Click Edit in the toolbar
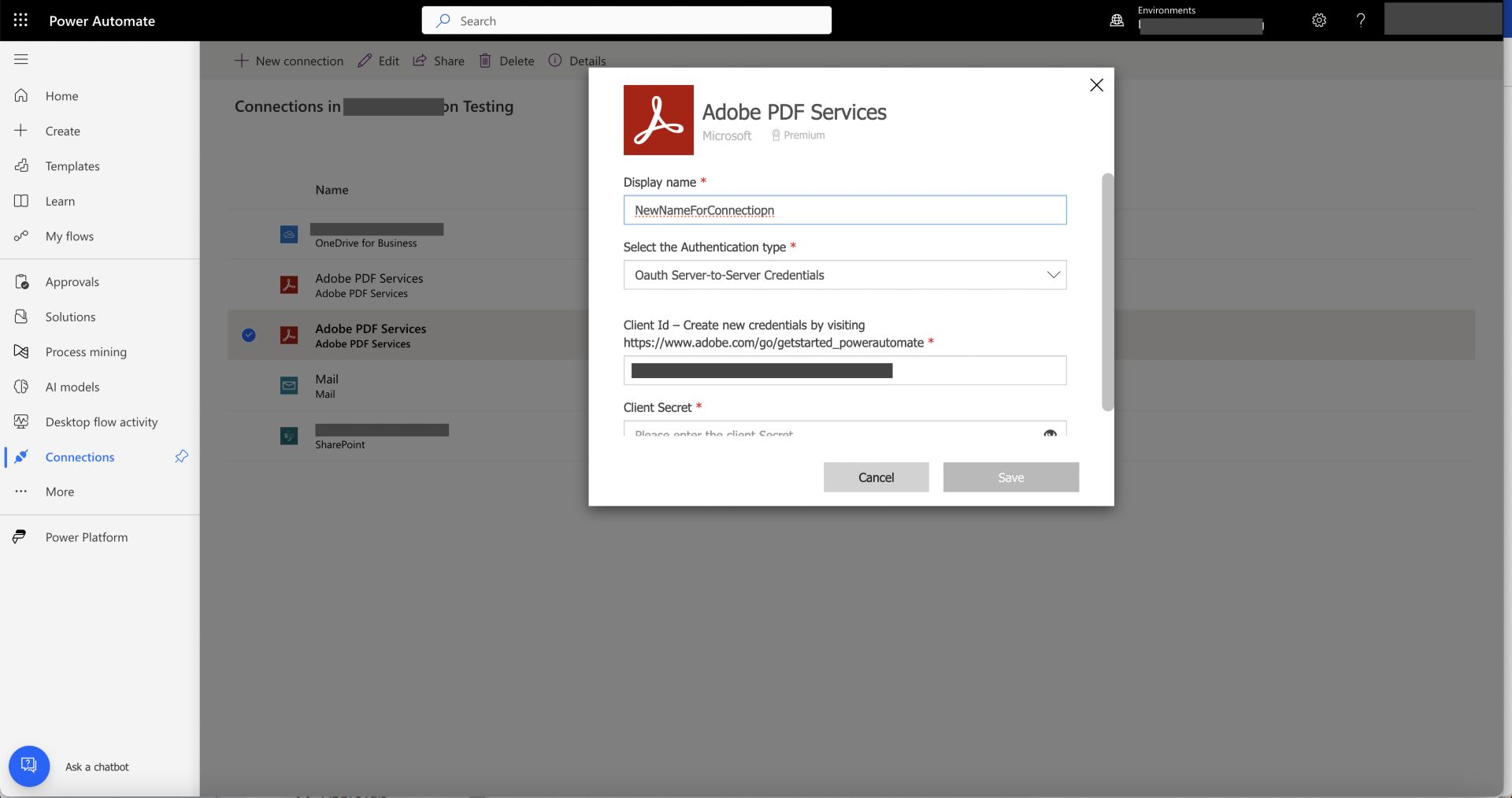Screen dimensions: 1512x798 (378, 61)
